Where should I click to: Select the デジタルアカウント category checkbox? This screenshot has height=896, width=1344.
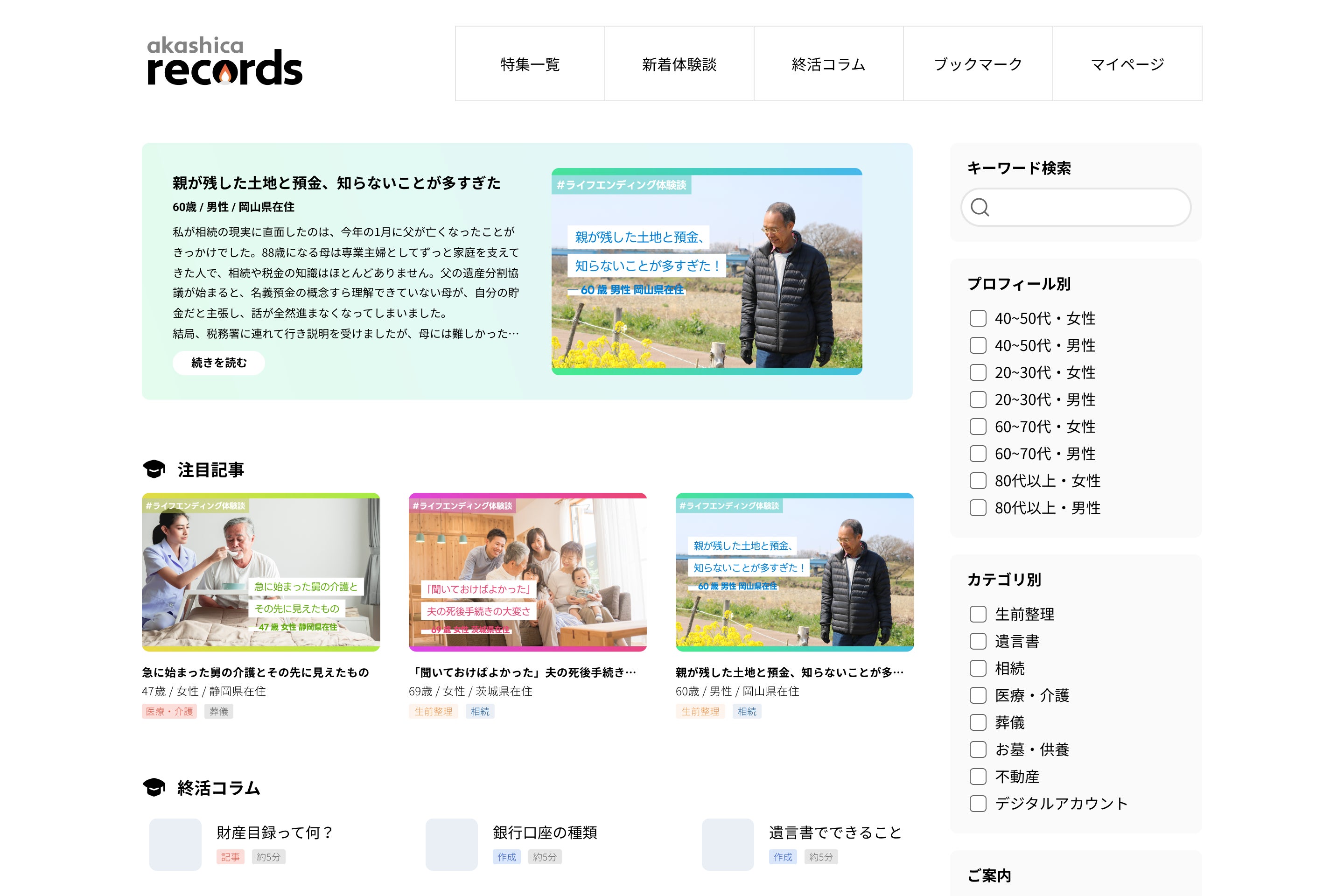[978, 804]
